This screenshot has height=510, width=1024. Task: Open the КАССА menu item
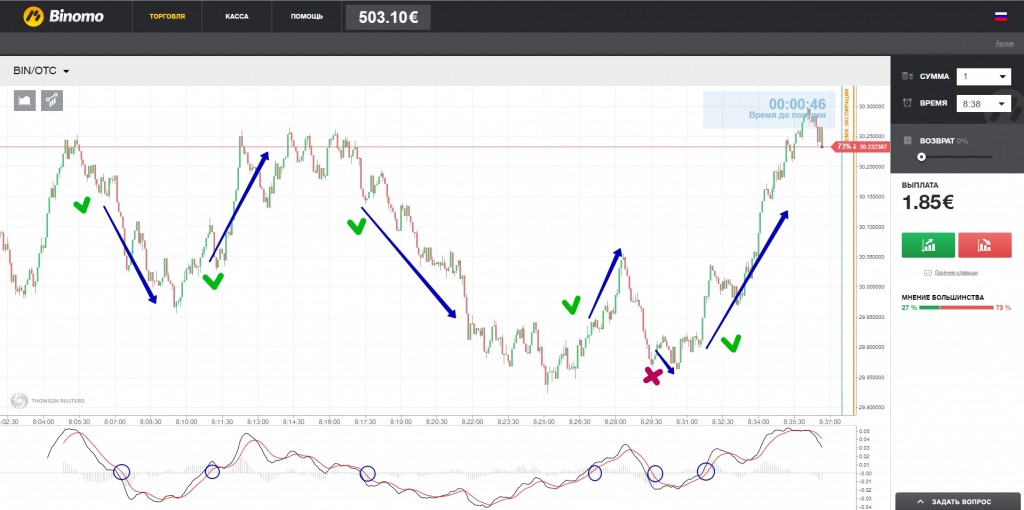236,16
